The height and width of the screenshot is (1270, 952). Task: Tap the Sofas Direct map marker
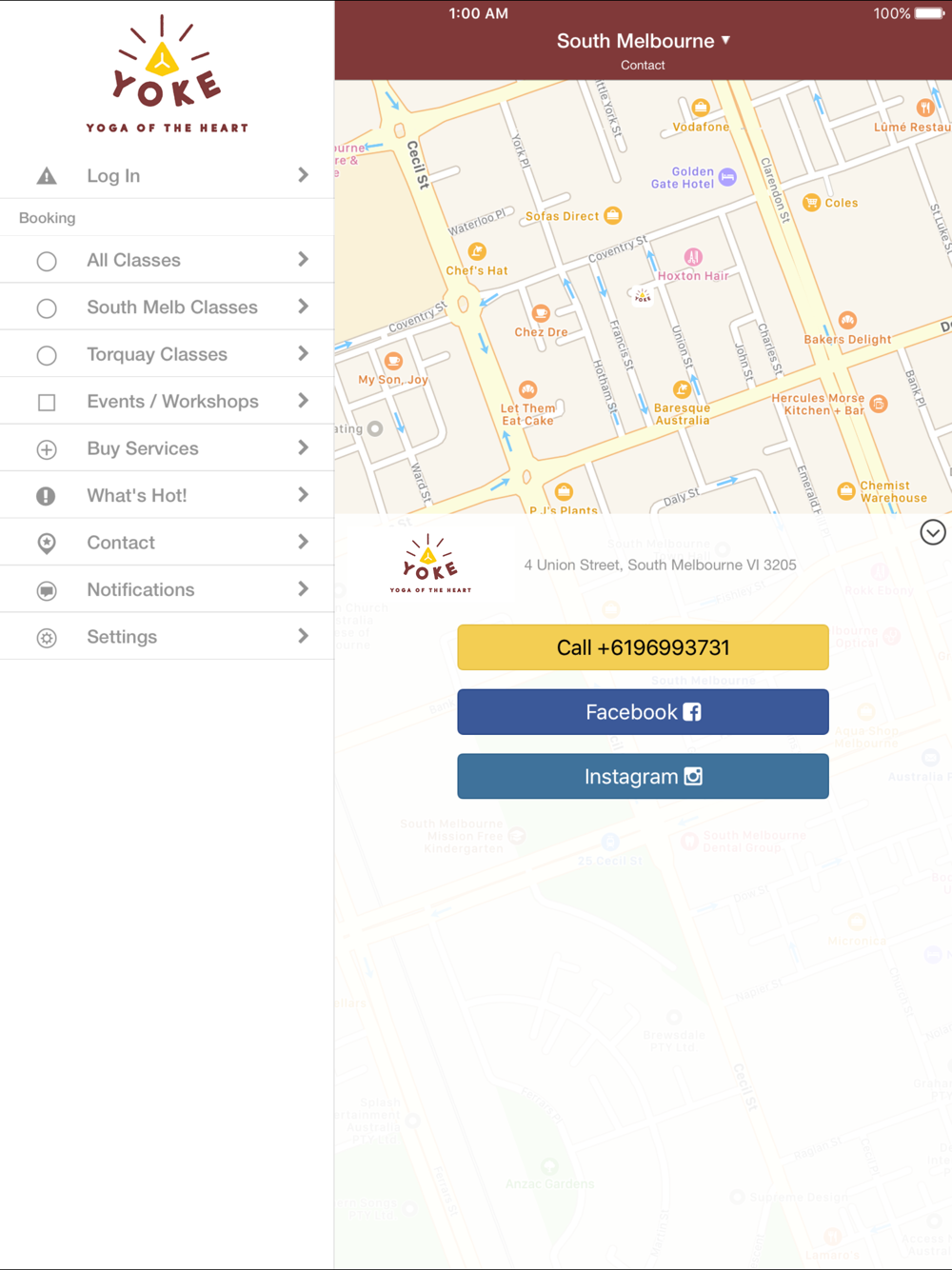tap(613, 215)
